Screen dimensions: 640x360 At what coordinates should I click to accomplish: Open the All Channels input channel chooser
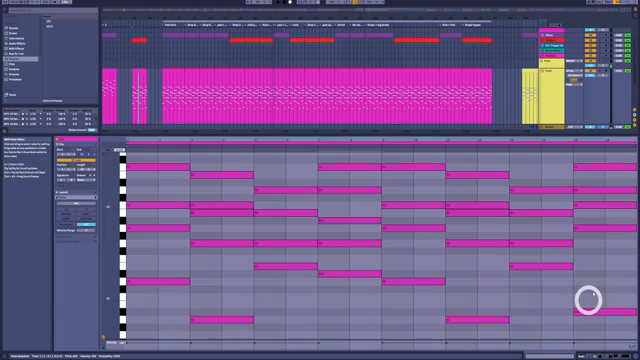[574, 76]
